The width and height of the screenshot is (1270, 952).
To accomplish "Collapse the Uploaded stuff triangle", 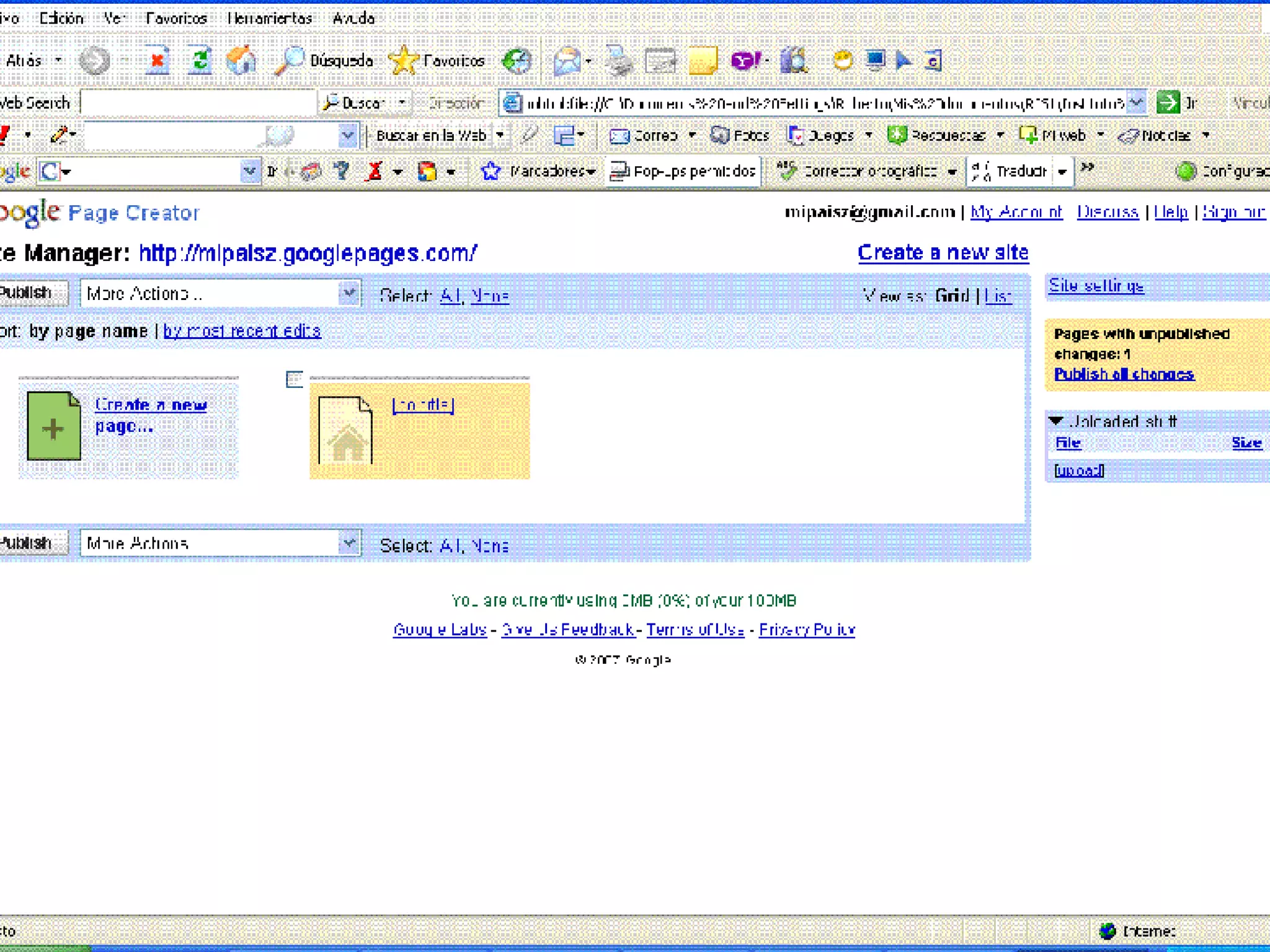I will (x=1056, y=421).
